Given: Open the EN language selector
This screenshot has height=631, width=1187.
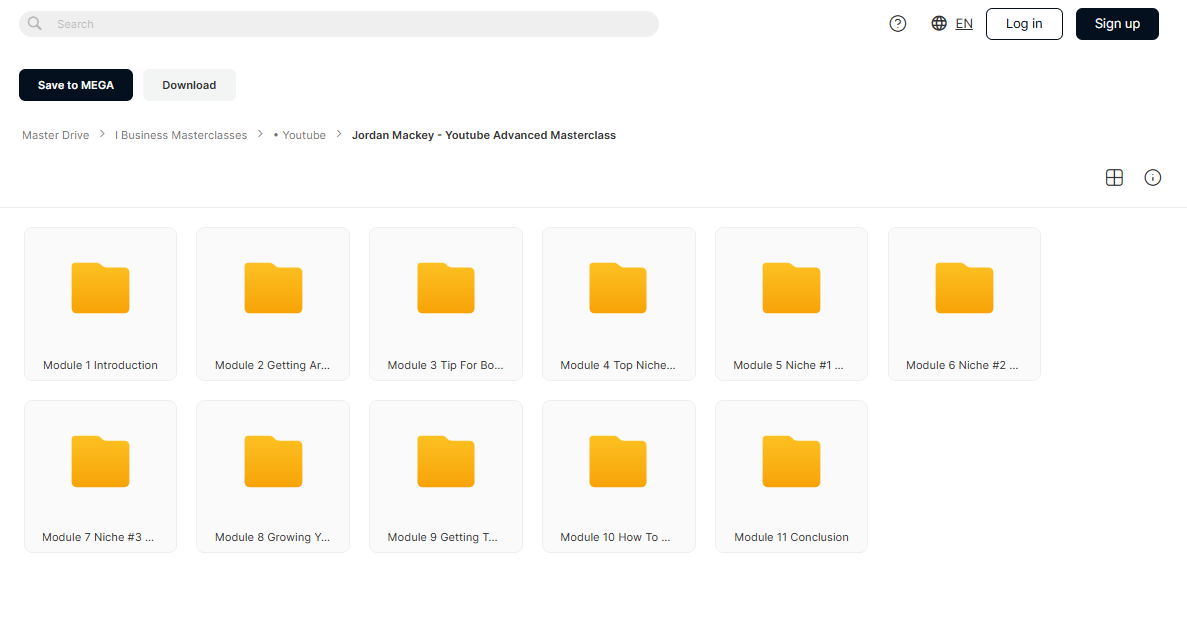Looking at the screenshot, I should [x=964, y=23].
